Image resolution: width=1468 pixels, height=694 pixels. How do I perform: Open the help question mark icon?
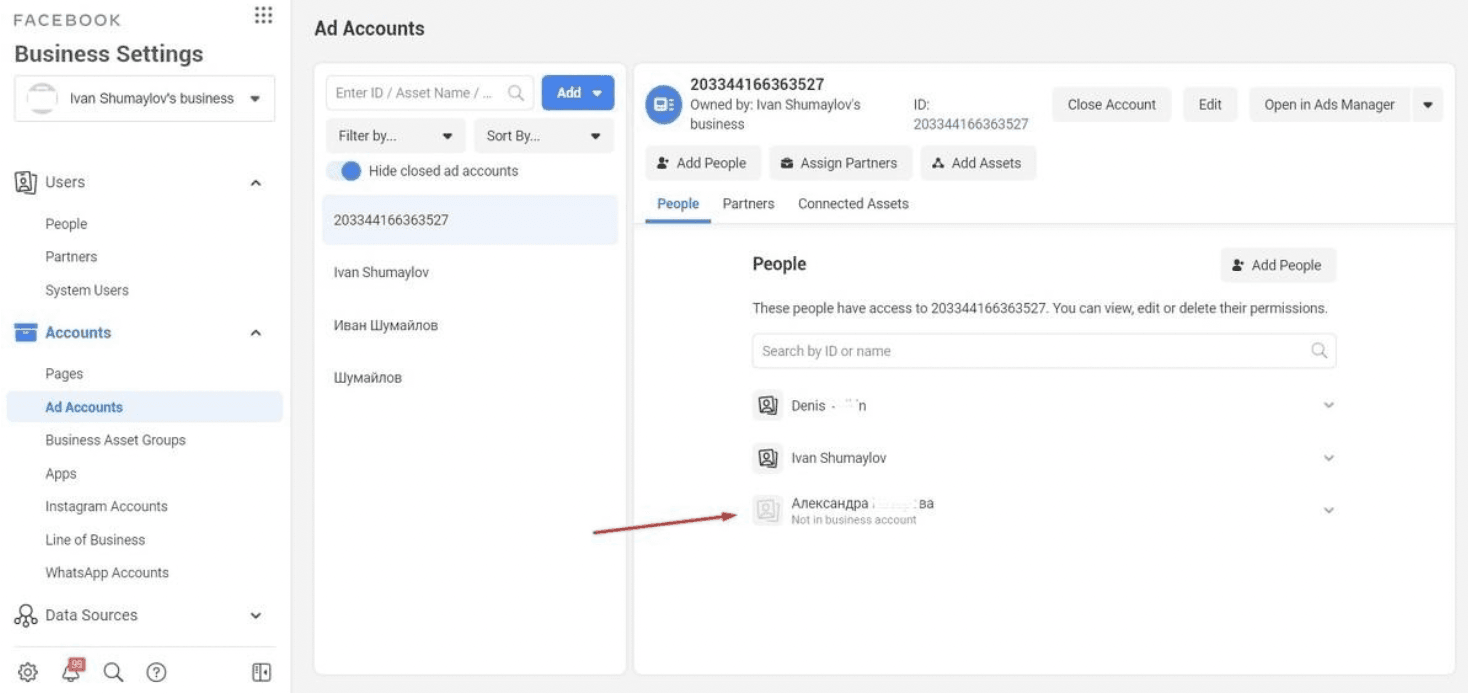156,672
